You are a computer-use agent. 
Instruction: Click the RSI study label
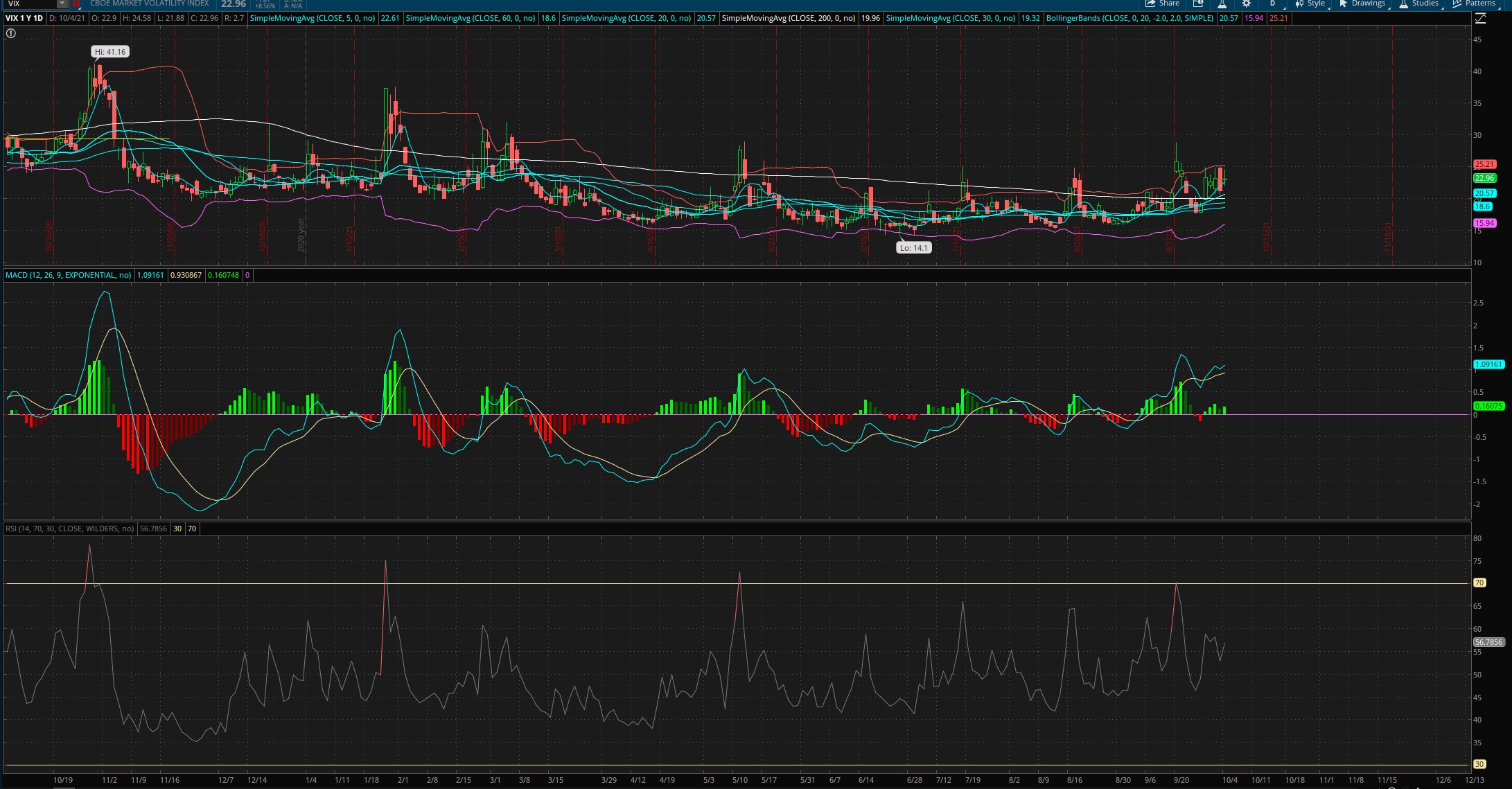tap(69, 529)
